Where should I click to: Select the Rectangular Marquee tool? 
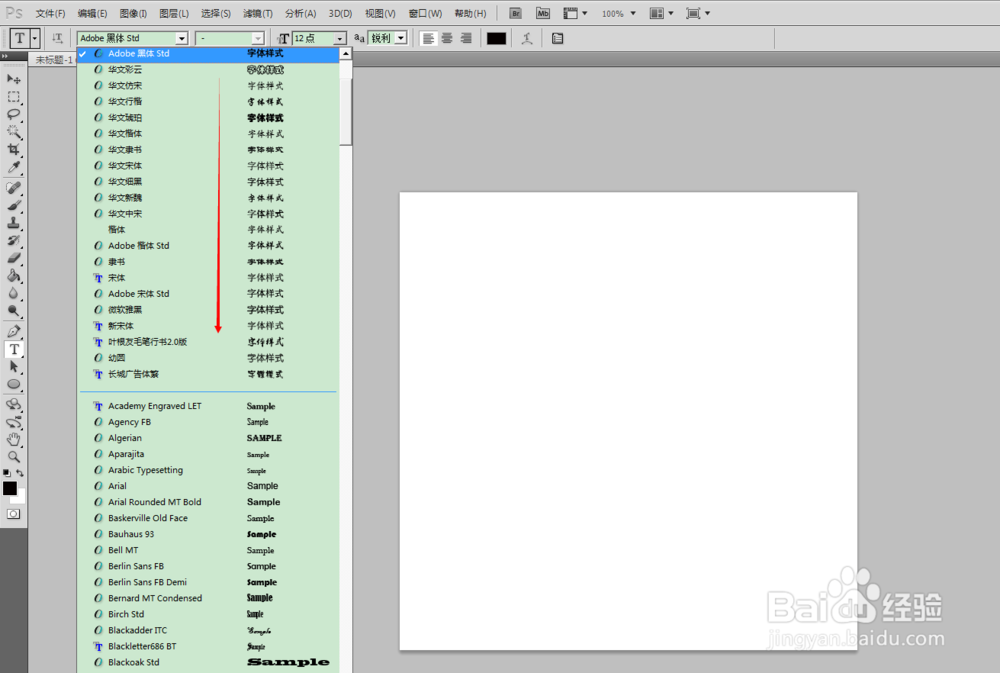pos(13,97)
